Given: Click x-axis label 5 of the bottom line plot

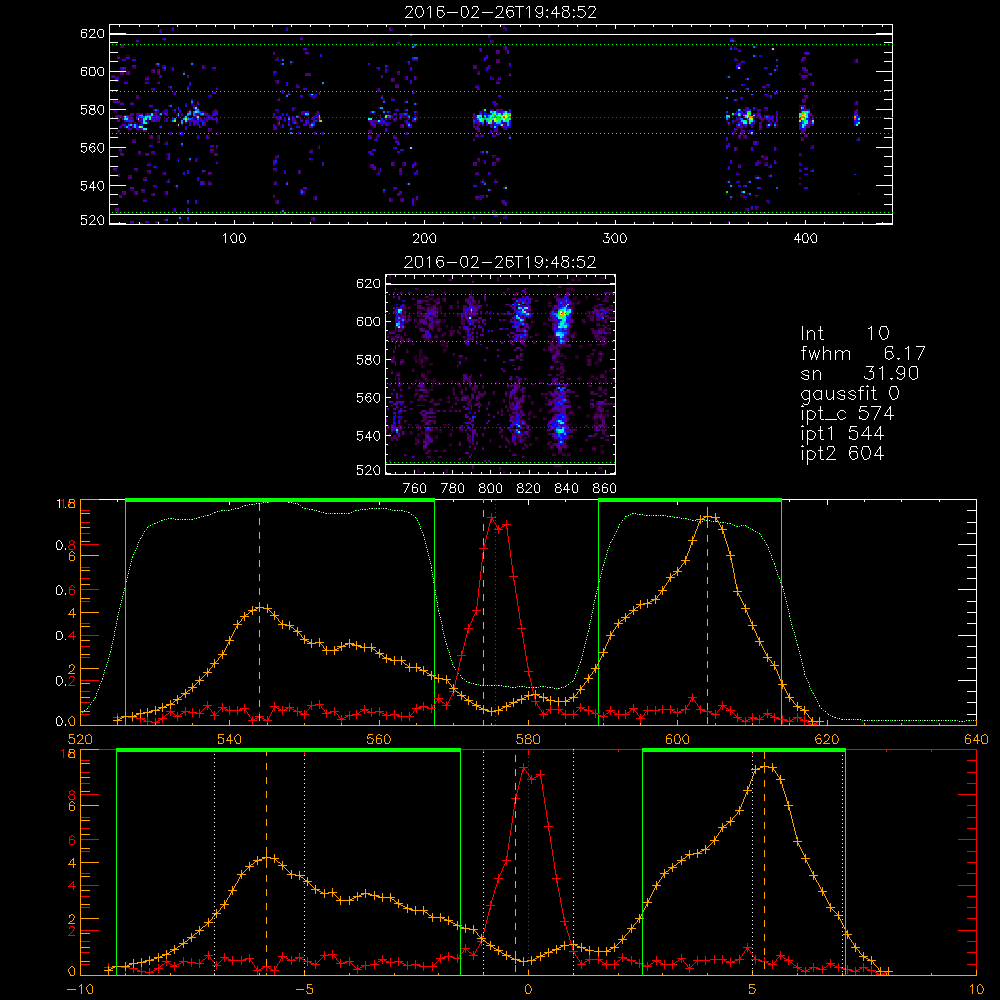Looking at the screenshot, I should [x=752, y=989].
